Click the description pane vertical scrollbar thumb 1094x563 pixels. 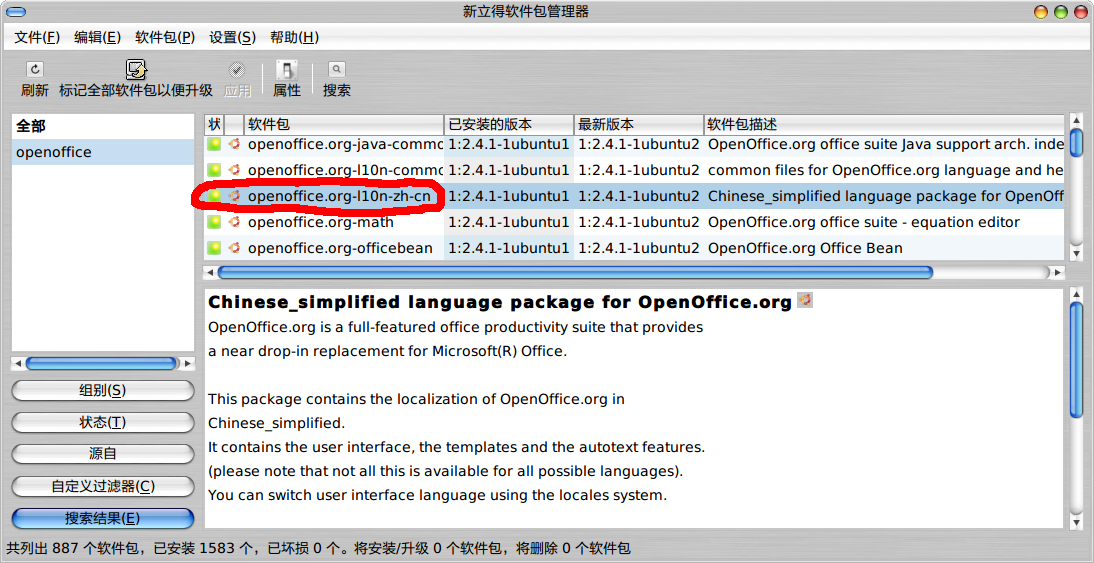click(1076, 359)
